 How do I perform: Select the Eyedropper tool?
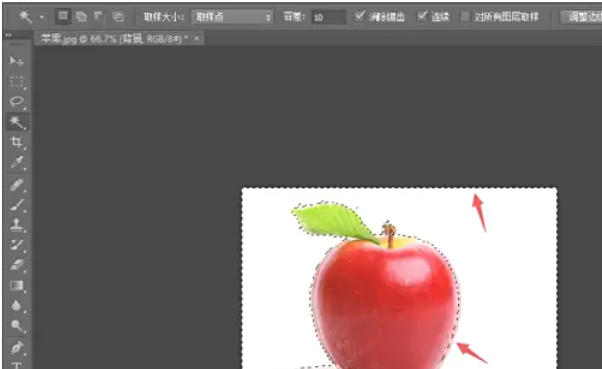pyautogui.click(x=17, y=162)
